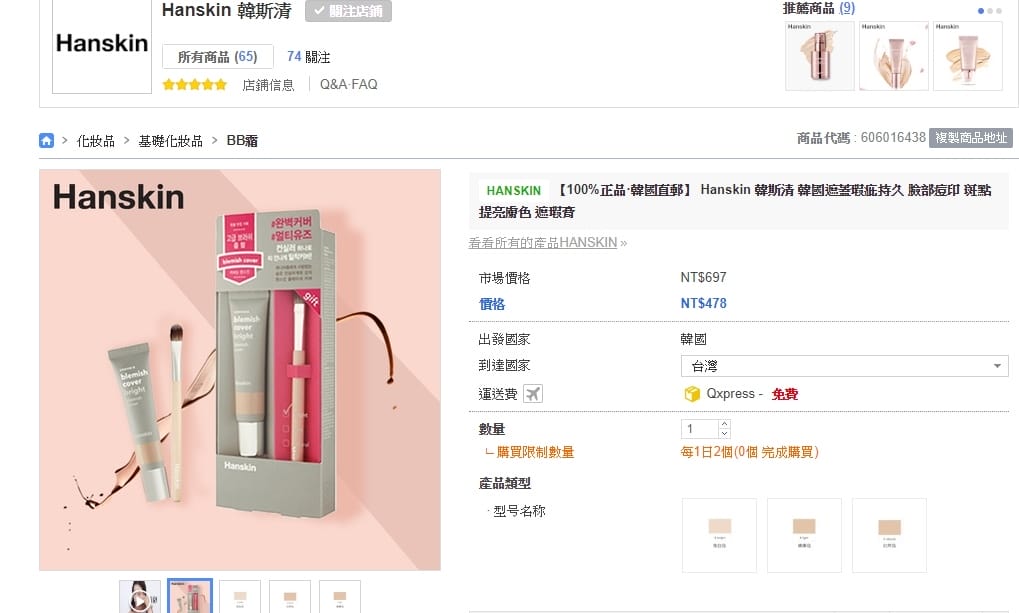Click the 所有商品 (65) button
This screenshot has height=613, width=1019.
click(x=218, y=56)
